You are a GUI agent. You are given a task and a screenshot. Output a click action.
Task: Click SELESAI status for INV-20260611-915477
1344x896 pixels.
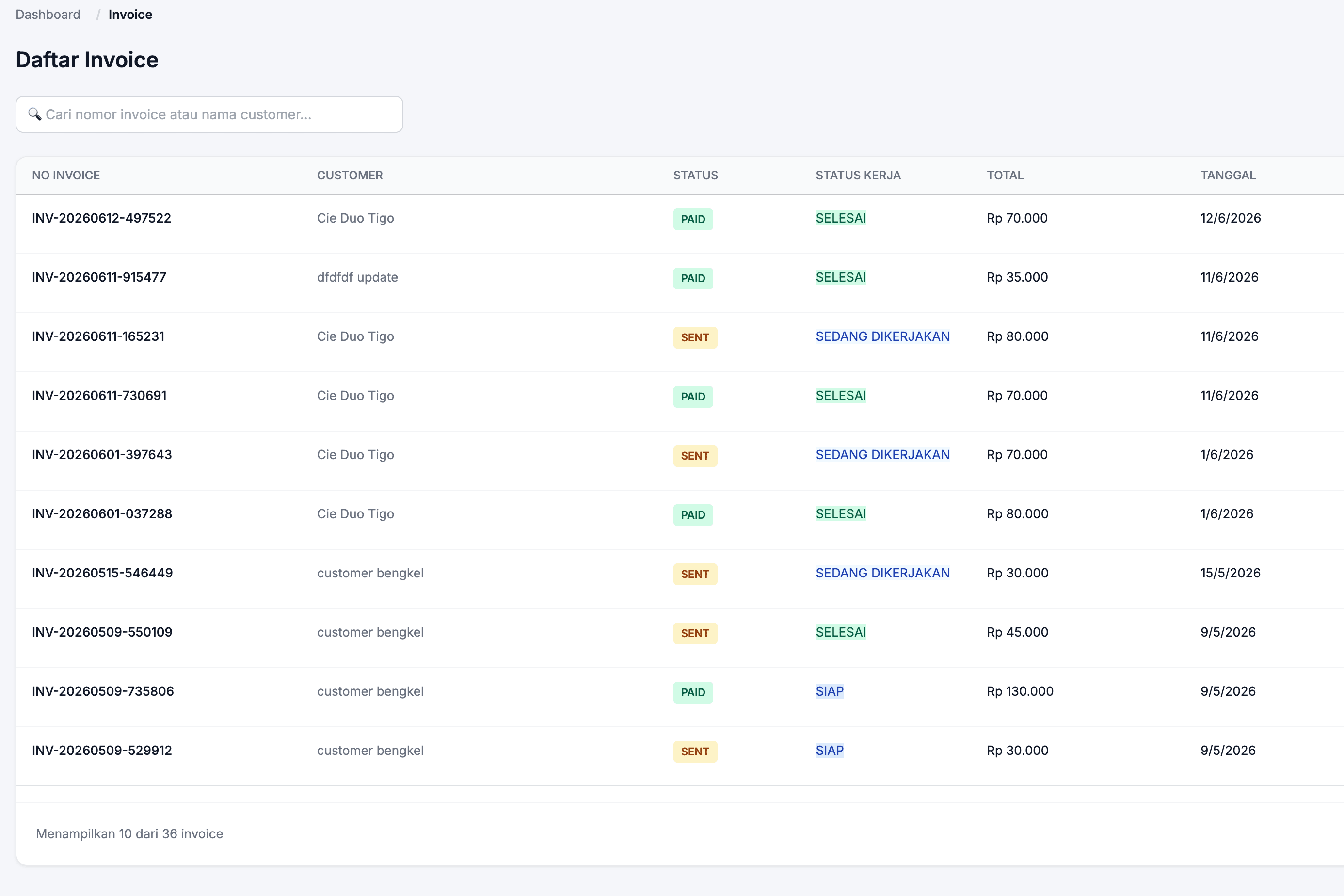click(841, 277)
